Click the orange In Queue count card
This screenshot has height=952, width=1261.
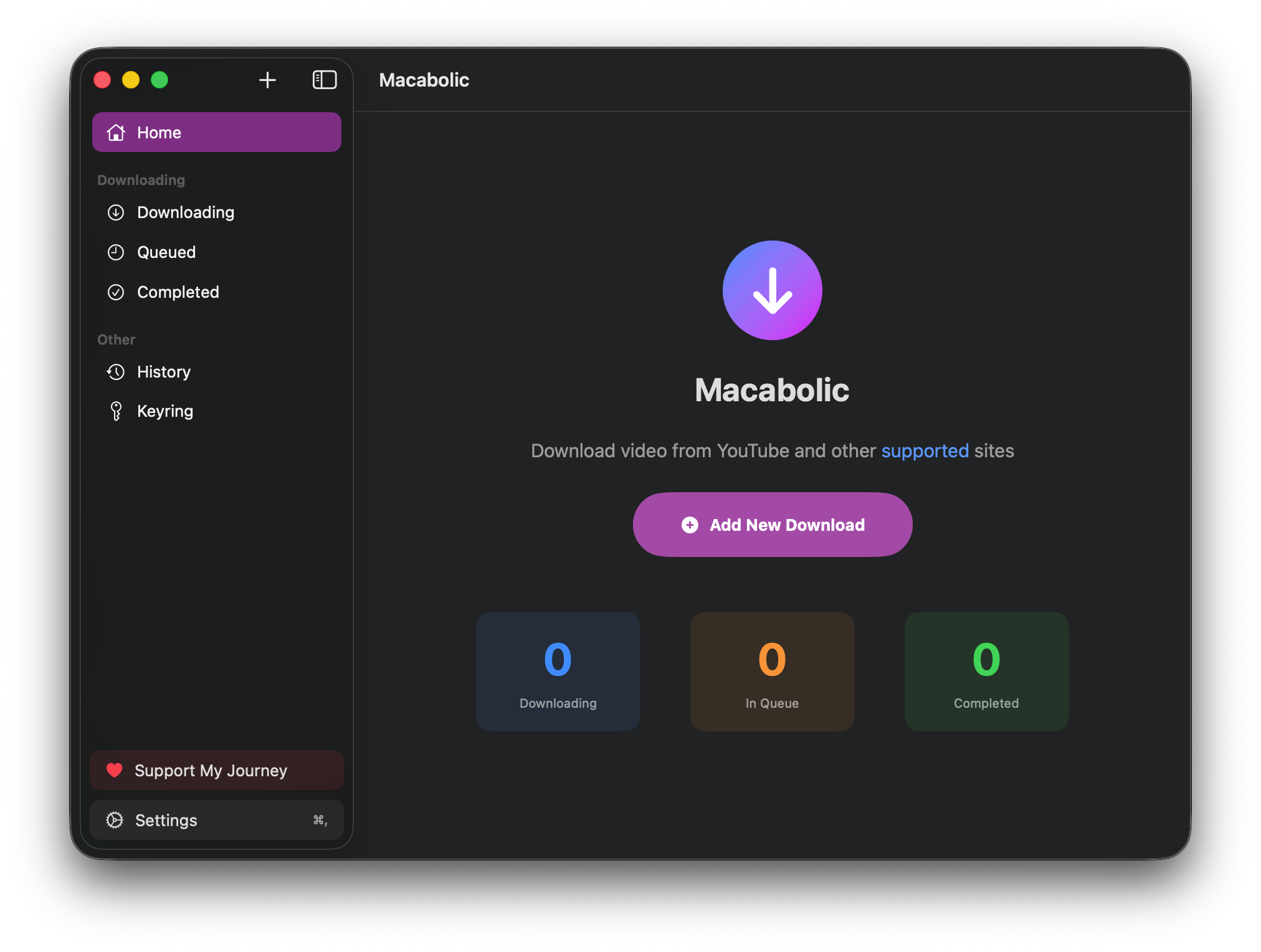772,671
